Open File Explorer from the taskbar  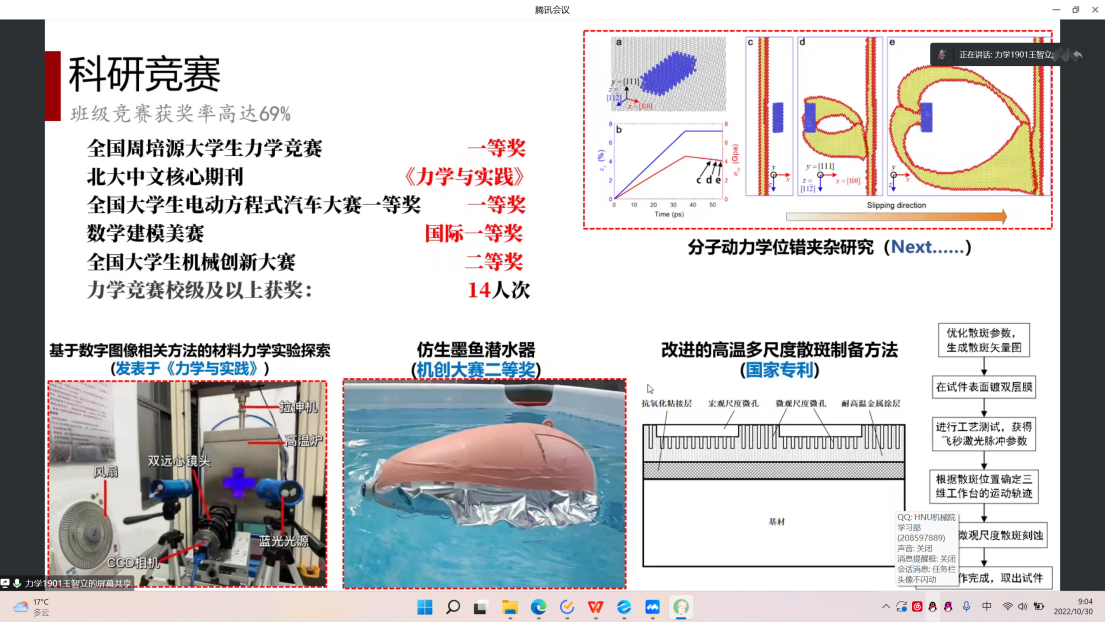point(512,606)
